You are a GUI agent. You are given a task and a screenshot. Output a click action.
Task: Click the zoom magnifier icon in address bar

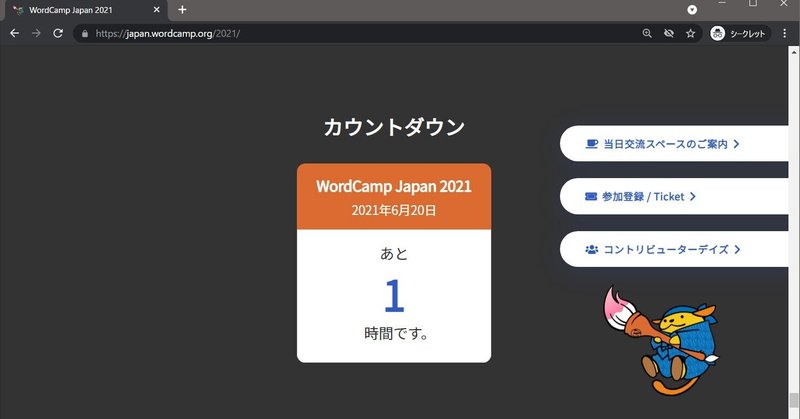tap(647, 33)
